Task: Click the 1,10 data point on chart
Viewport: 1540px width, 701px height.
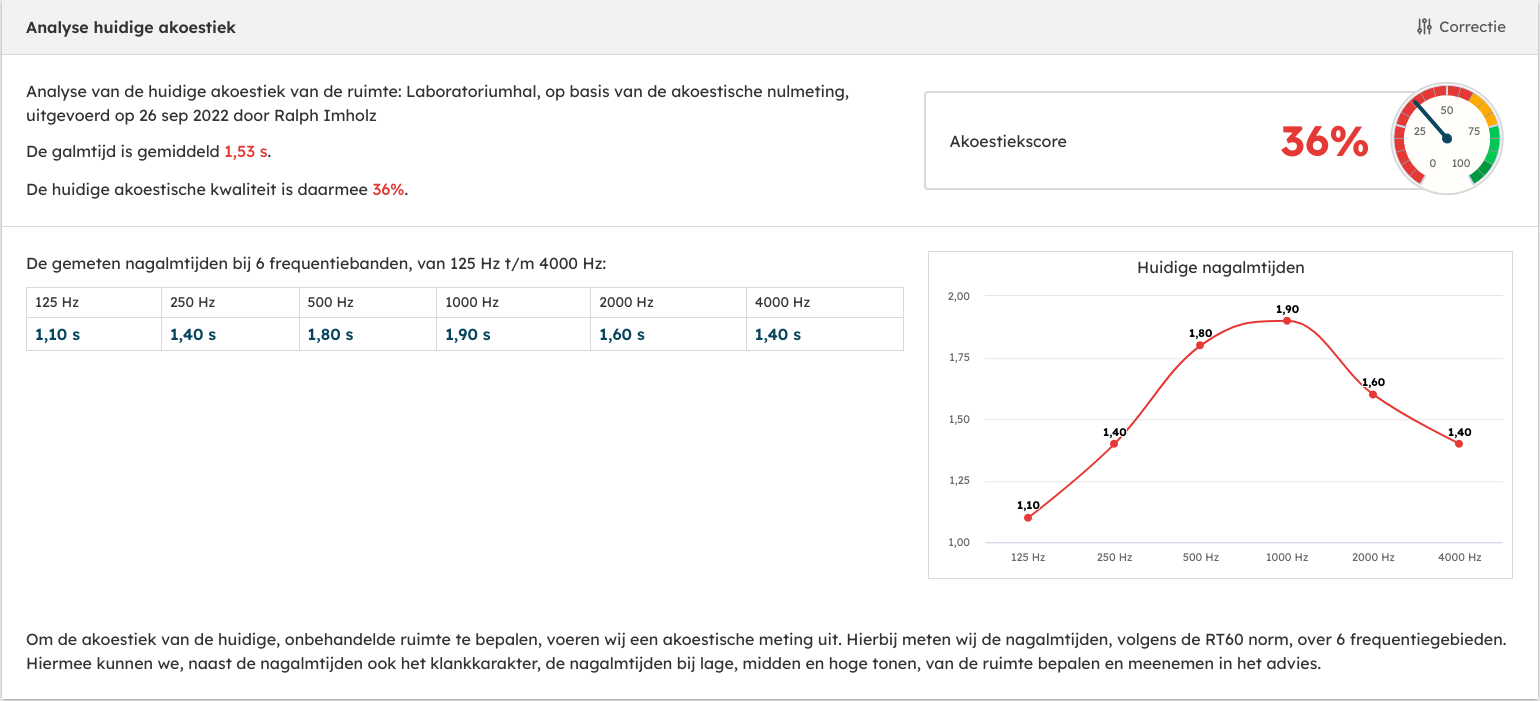Action: 1028,517
